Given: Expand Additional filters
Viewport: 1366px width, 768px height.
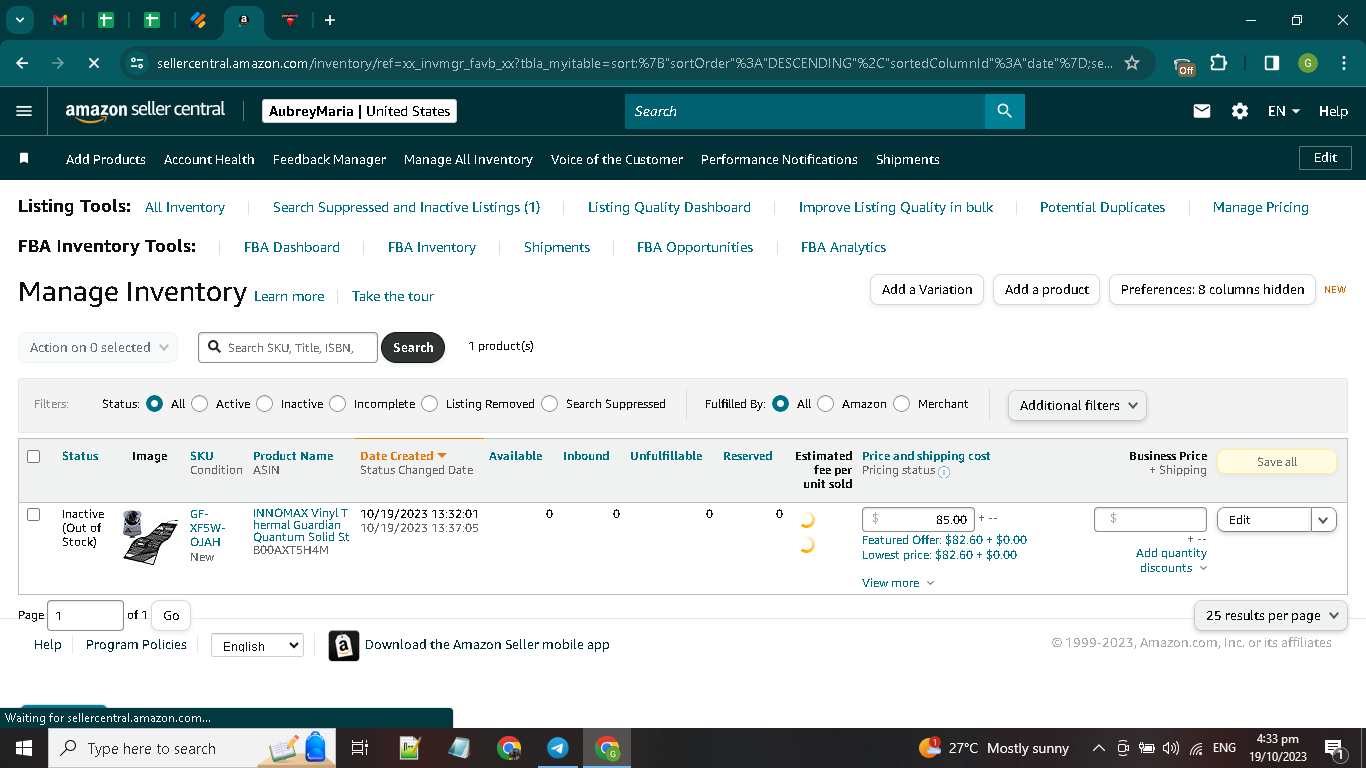Looking at the screenshot, I should [x=1078, y=405].
